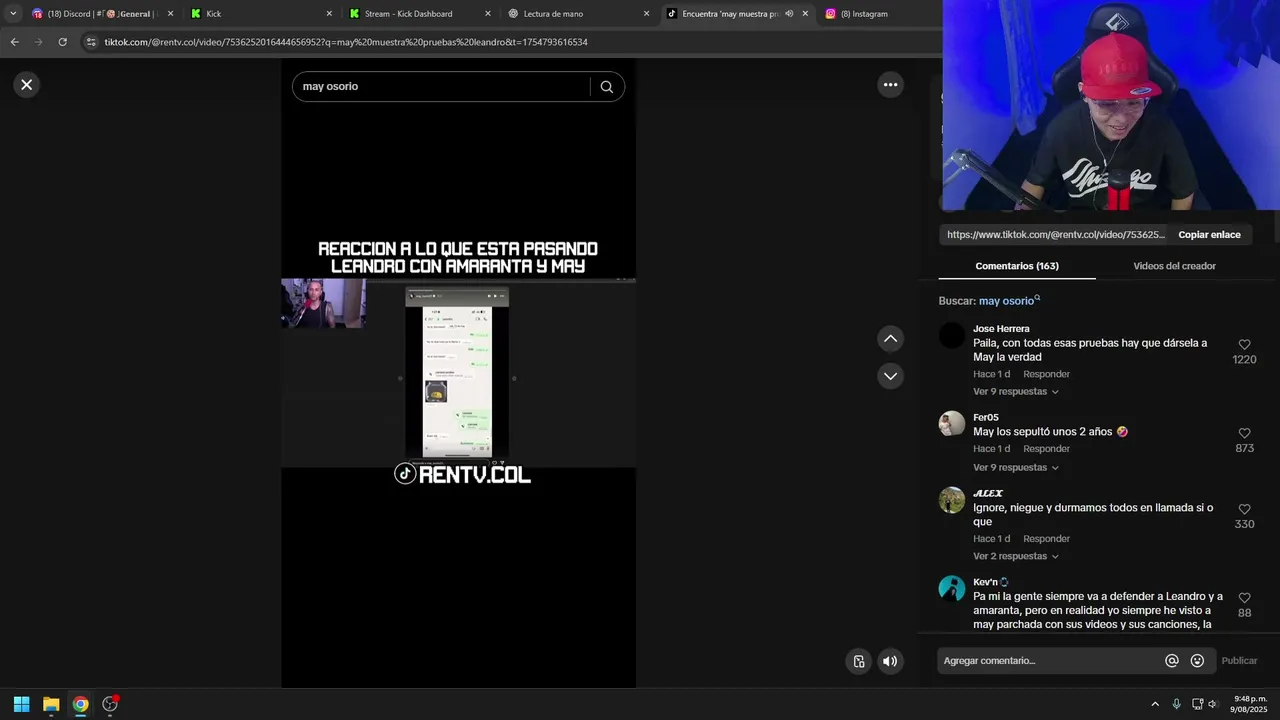The image size is (1280, 720).
Task: Switch to 'Videos del creador' tab
Action: (x=1174, y=266)
